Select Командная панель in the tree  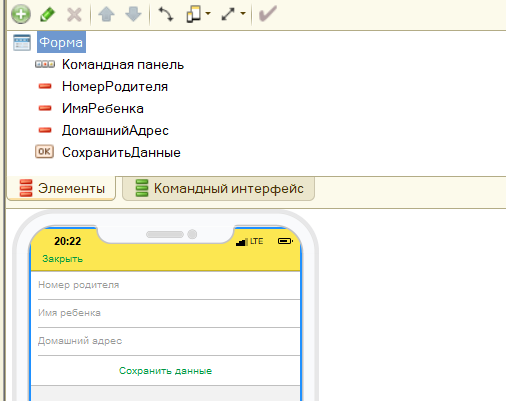coord(123,65)
